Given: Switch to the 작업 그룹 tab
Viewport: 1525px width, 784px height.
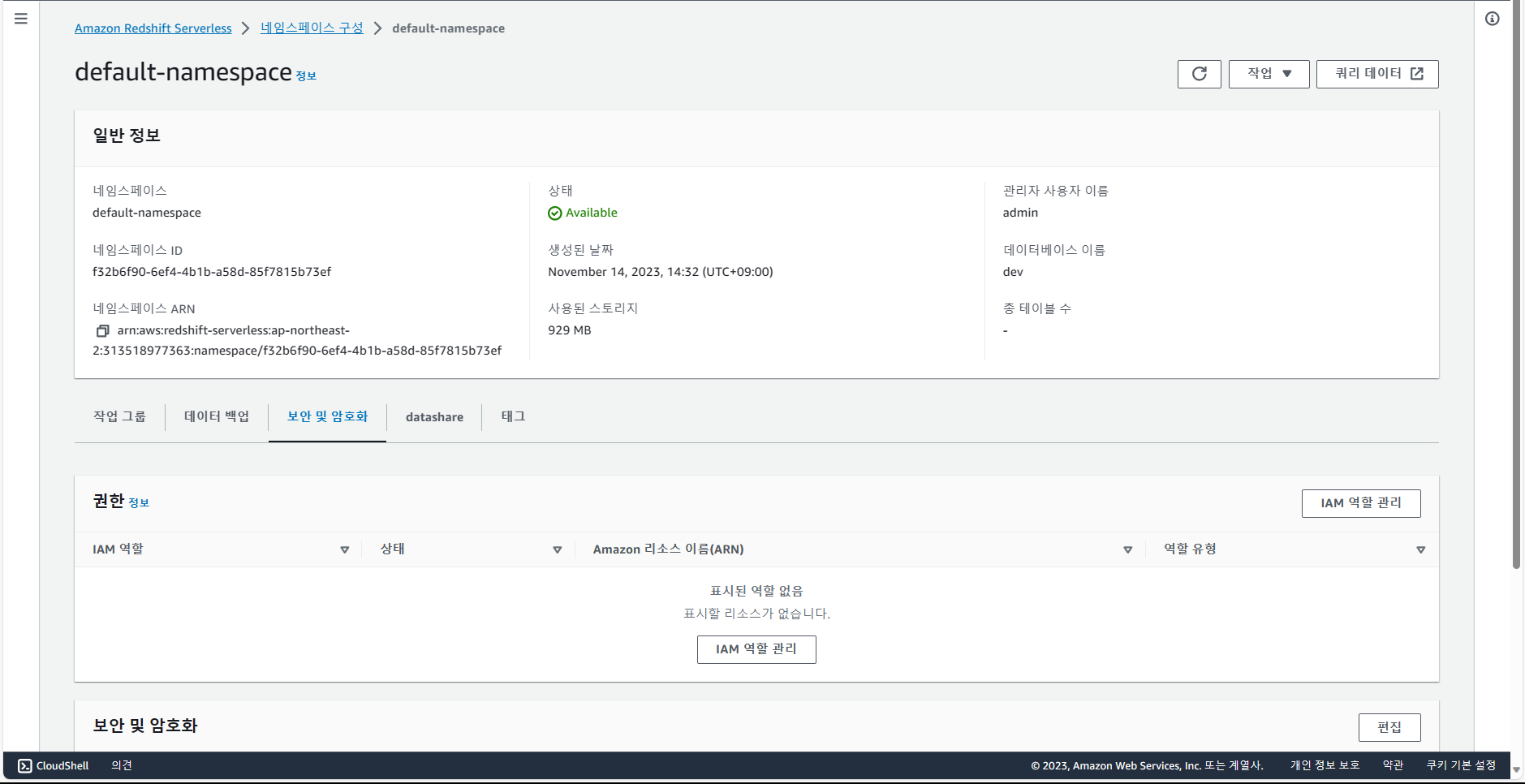Looking at the screenshot, I should (x=119, y=416).
